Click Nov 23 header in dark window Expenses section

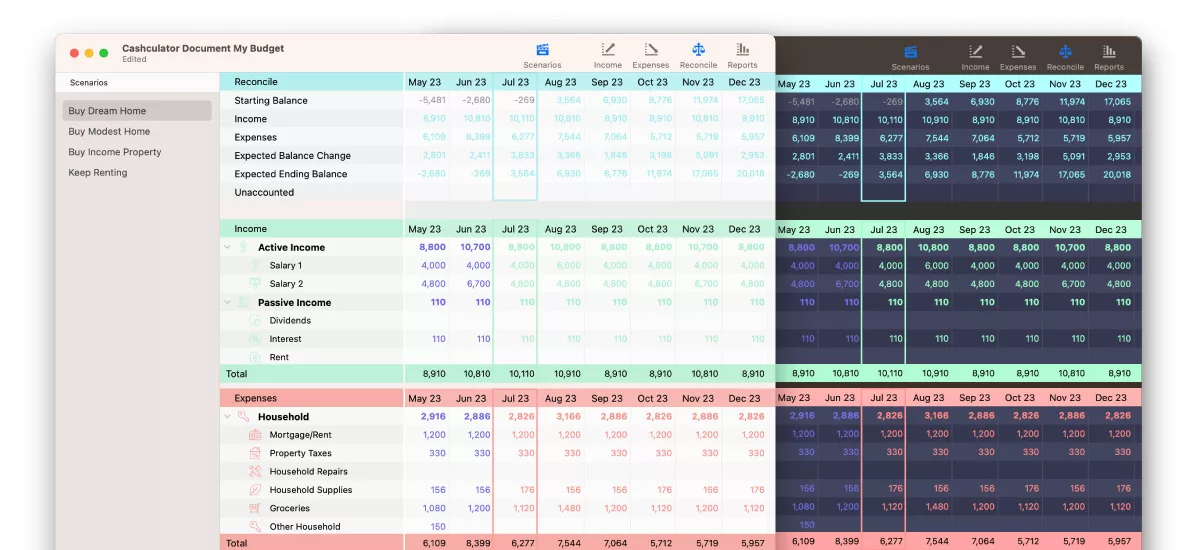[x=1065, y=397]
